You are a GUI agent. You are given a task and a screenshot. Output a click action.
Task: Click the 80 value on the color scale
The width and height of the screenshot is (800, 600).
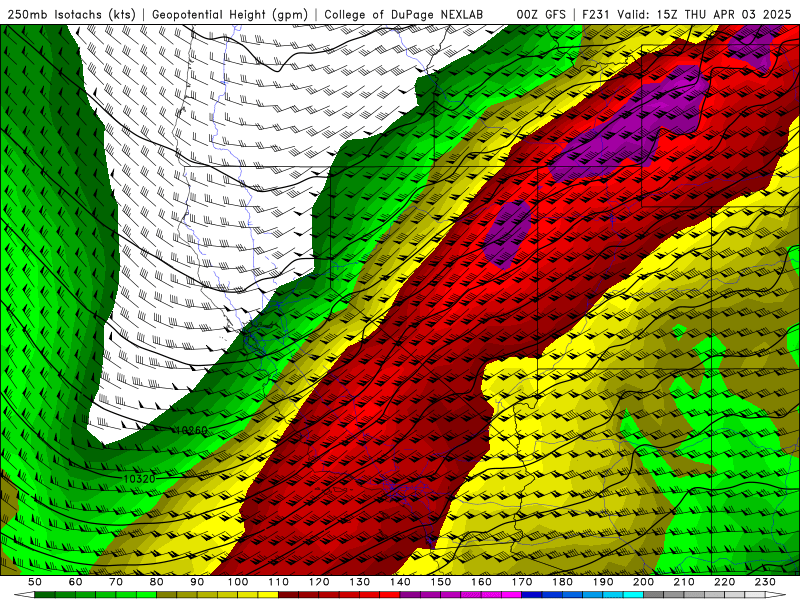(x=157, y=582)
